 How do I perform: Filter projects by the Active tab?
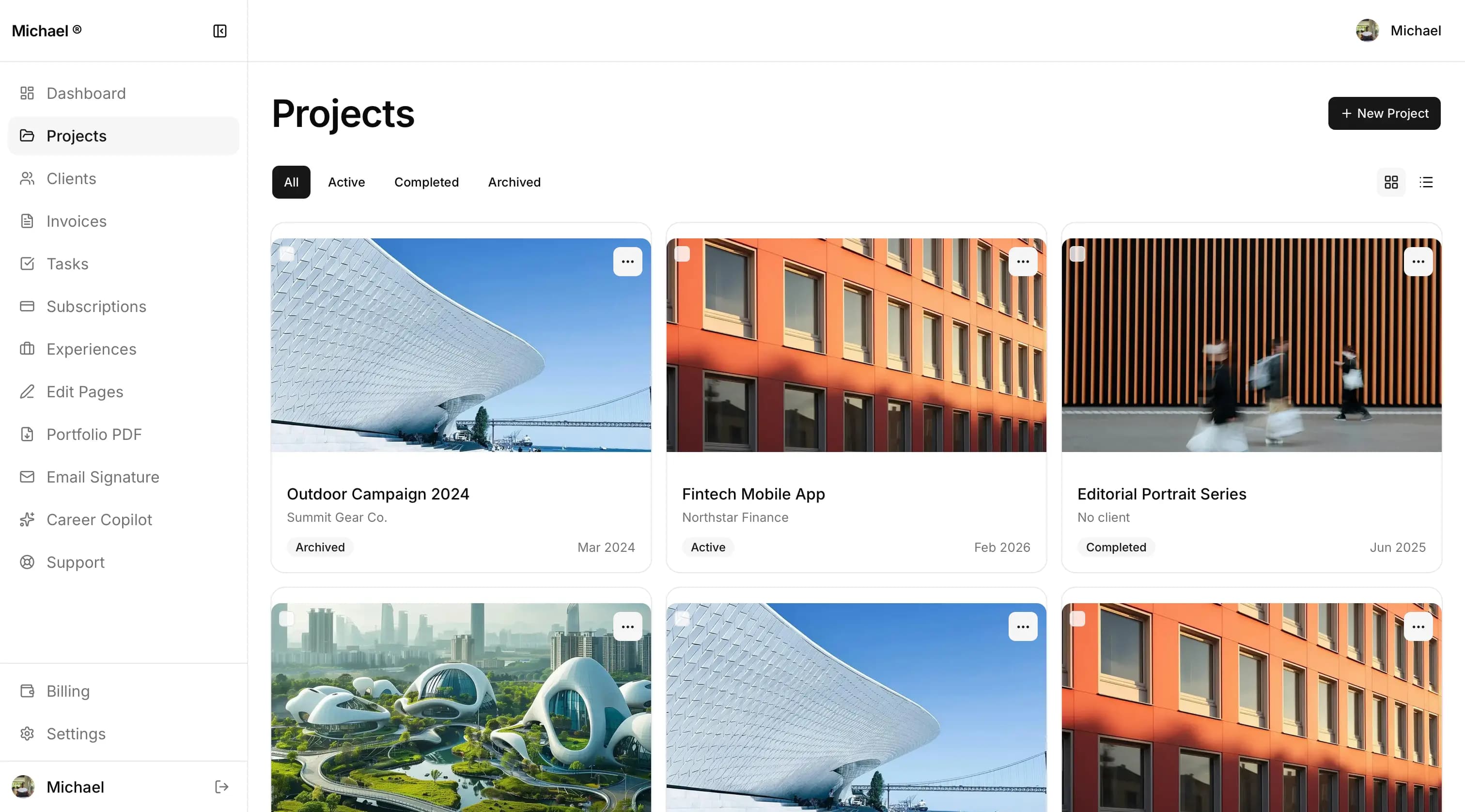346,182
